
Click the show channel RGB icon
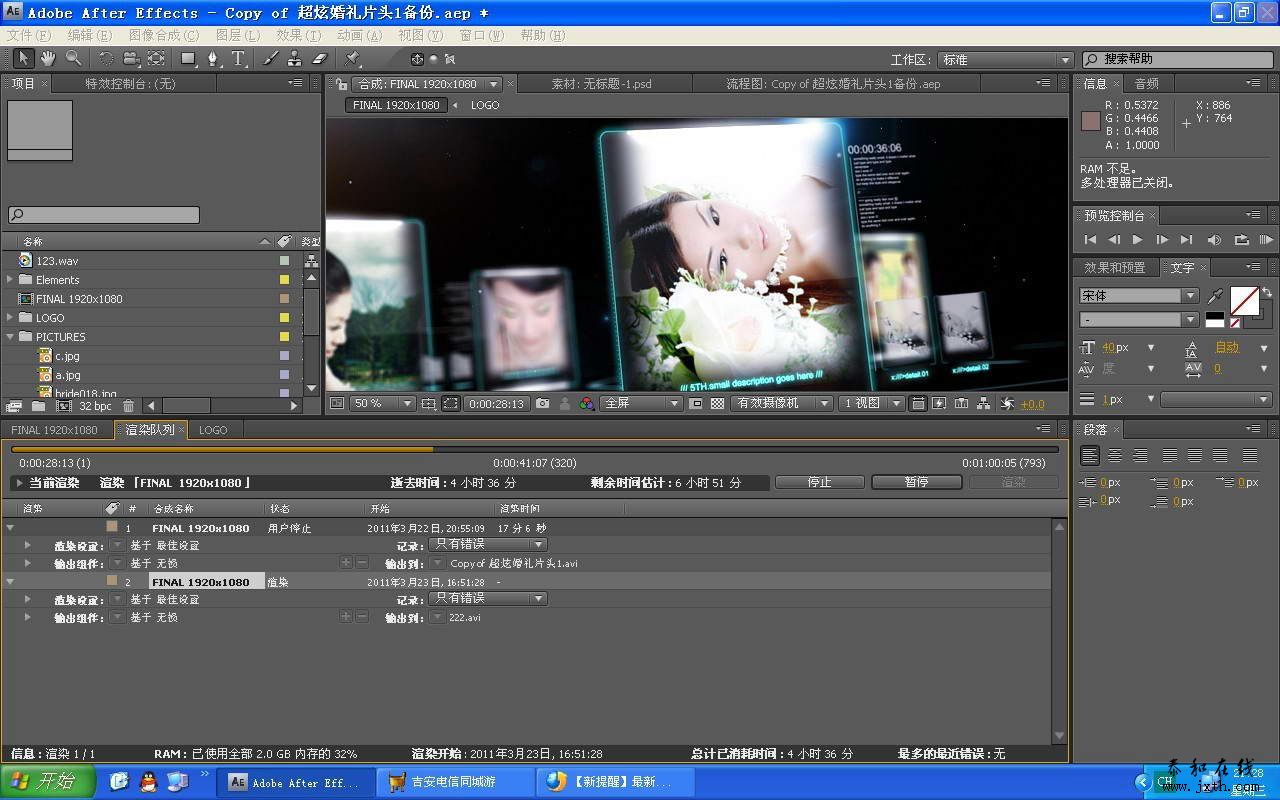pyautogui.click(x=587, y=403)
